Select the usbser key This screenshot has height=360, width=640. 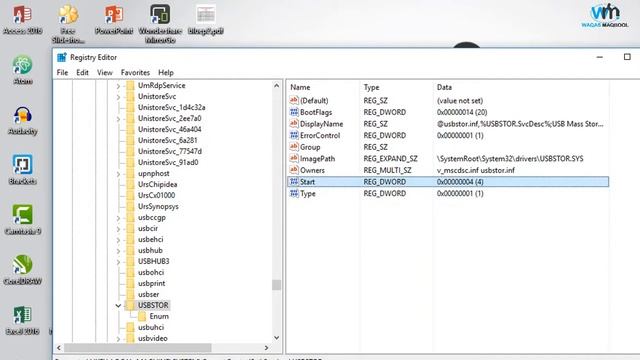click(149, 294)
